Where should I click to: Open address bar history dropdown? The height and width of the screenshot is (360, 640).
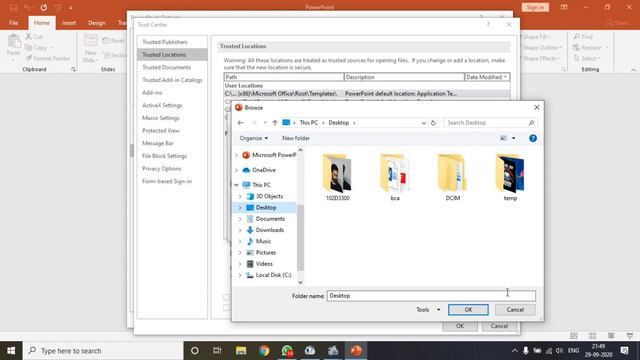pos(424,123)
